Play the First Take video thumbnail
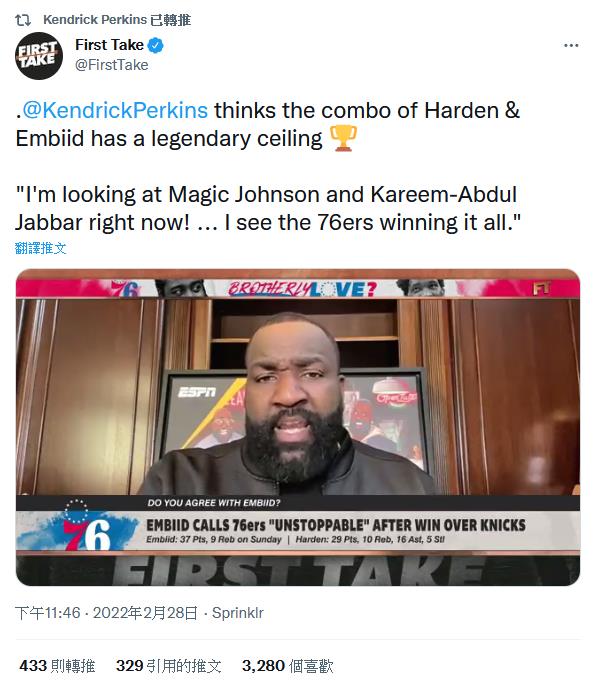 pyautogui.click(x=298, y=427)
